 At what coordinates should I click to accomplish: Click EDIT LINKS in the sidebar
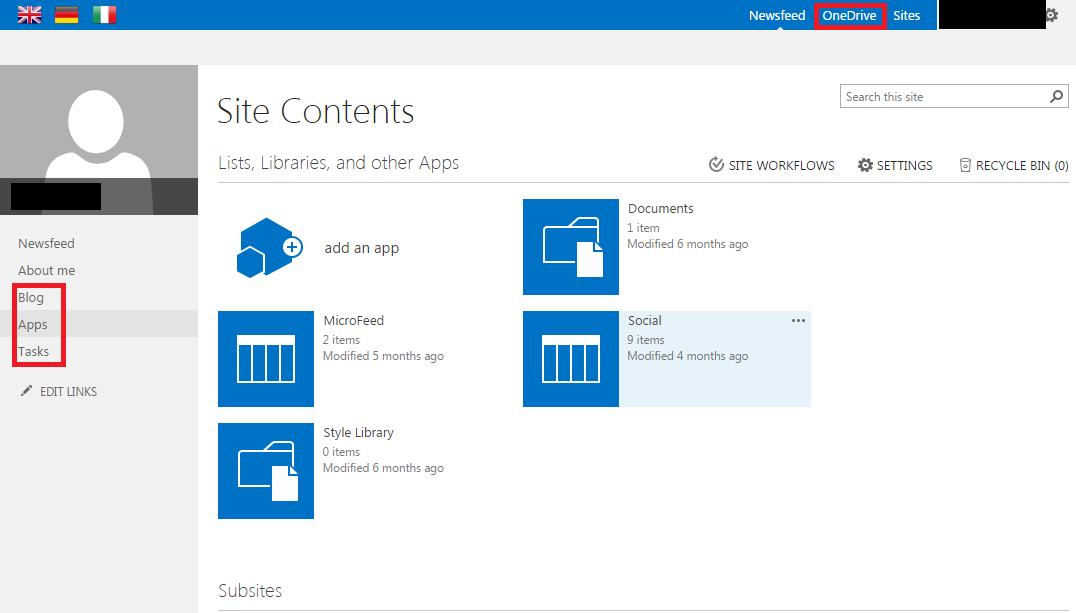pos(59,391)
